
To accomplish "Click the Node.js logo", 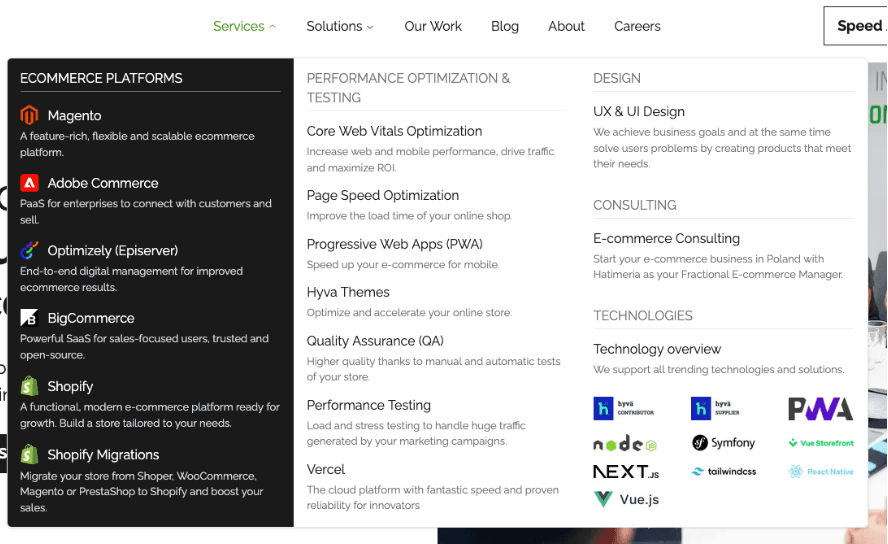I will 624,443.
